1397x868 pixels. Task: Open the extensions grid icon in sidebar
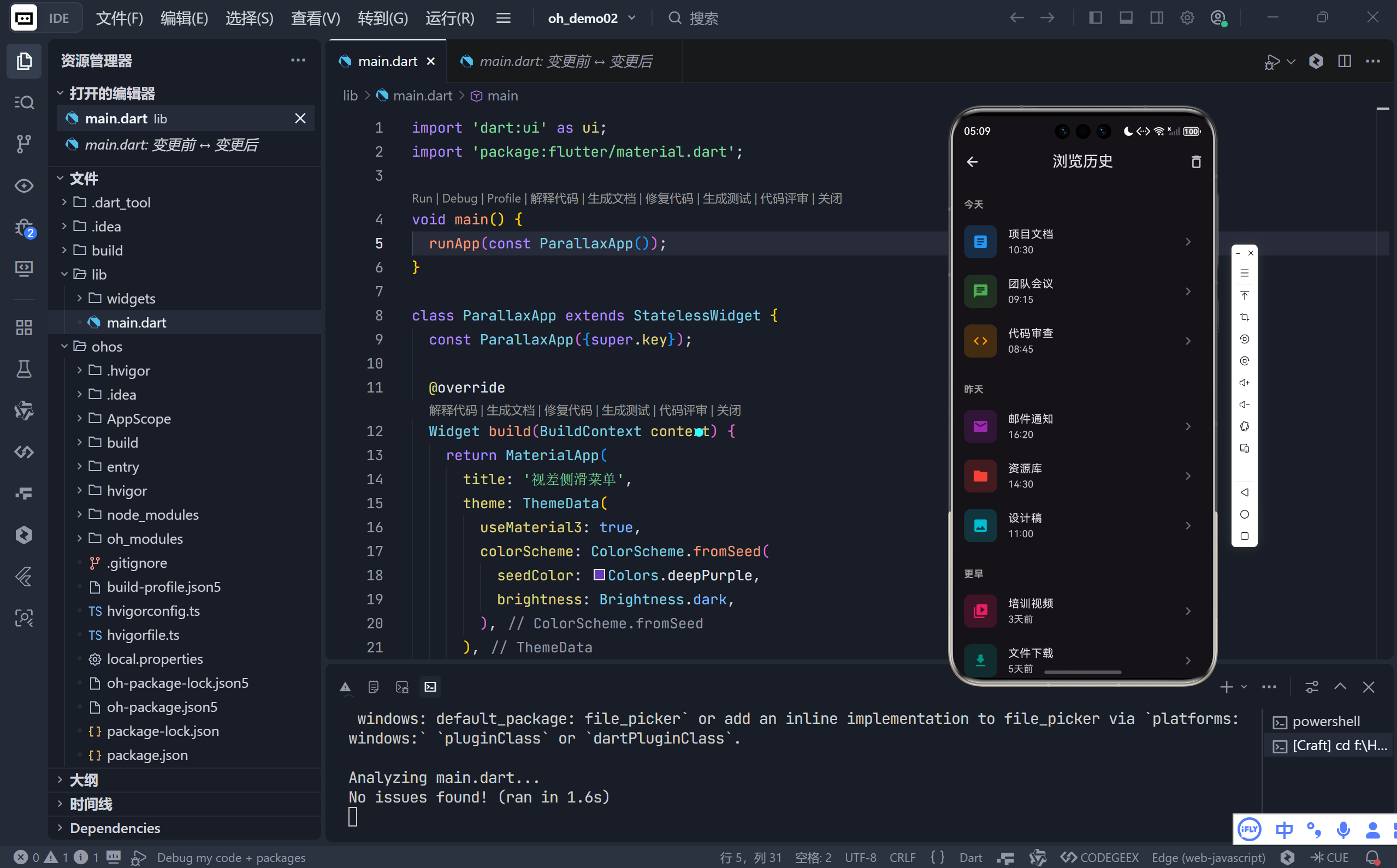click(x=23, y=327)
